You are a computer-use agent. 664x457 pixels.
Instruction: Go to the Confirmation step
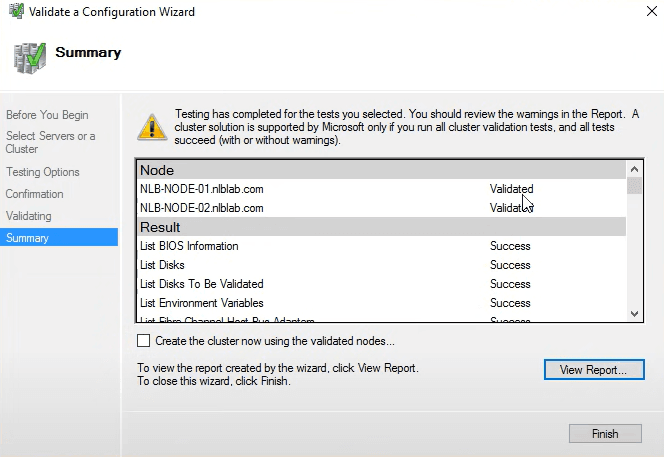coord(35,194)
